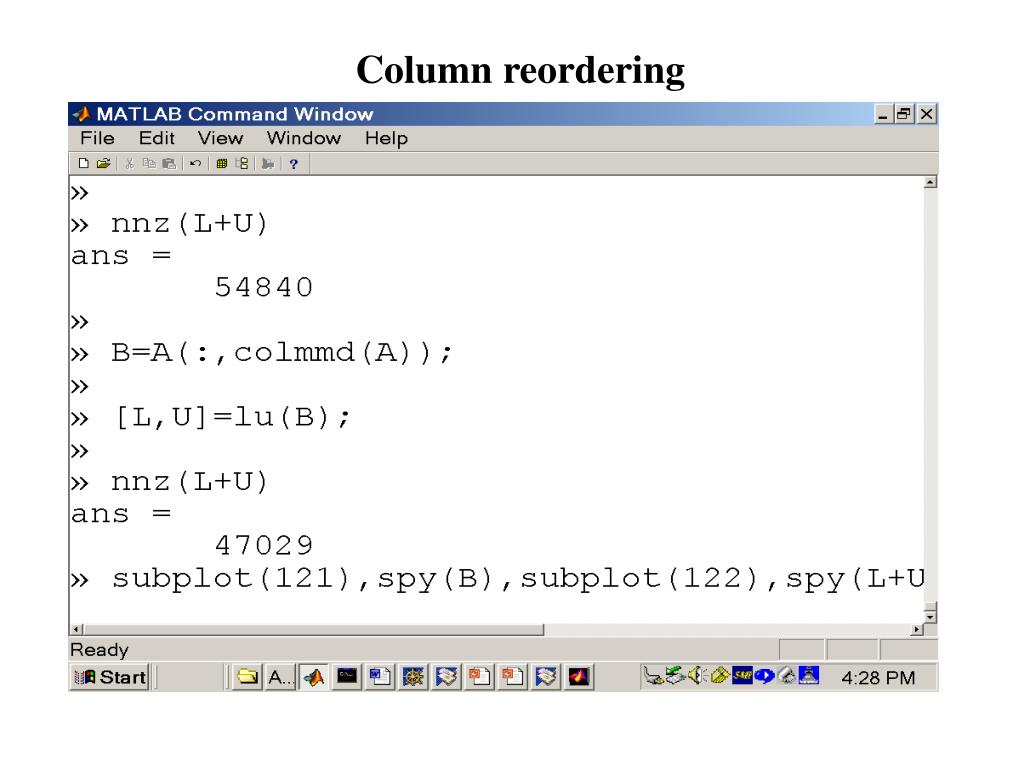This screenshot has width=1024, height=768.
Task: Click the MATLAB Command Window title bar
Action: coord(503,114)
